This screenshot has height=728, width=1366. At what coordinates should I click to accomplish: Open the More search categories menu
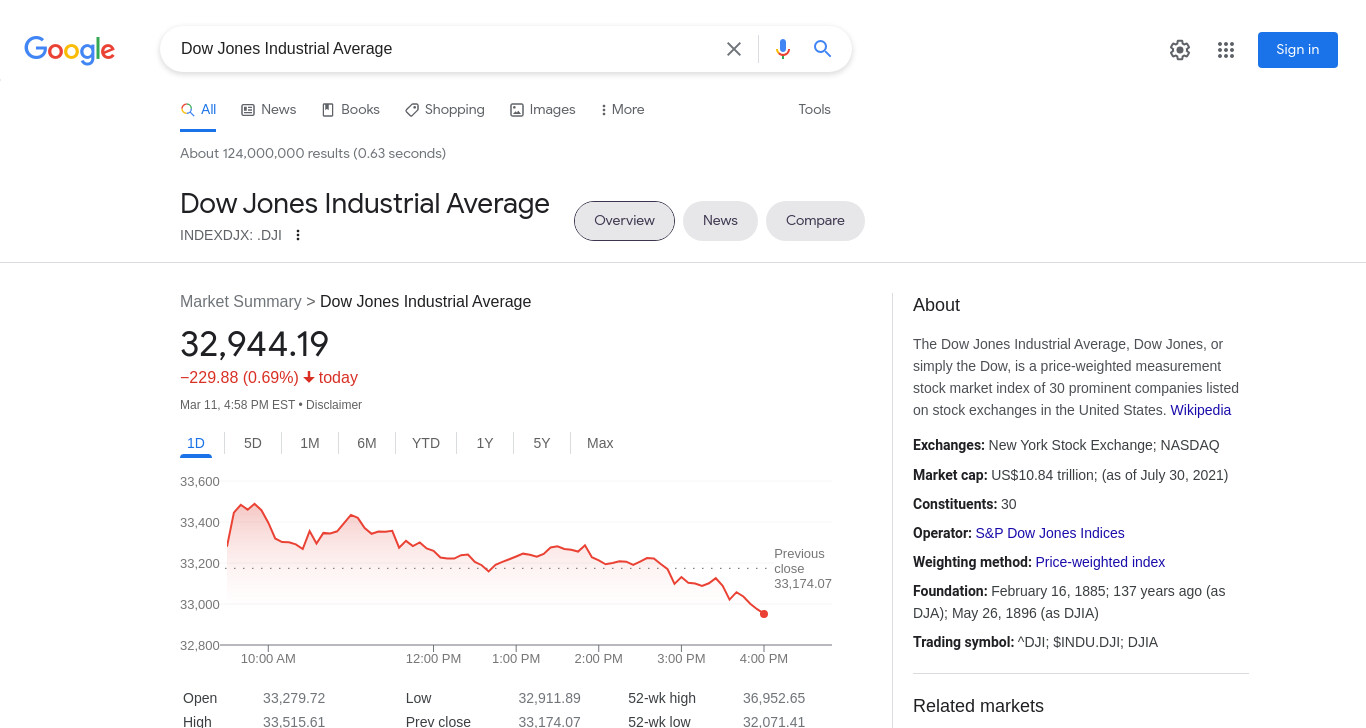click(x=622, y=110)
